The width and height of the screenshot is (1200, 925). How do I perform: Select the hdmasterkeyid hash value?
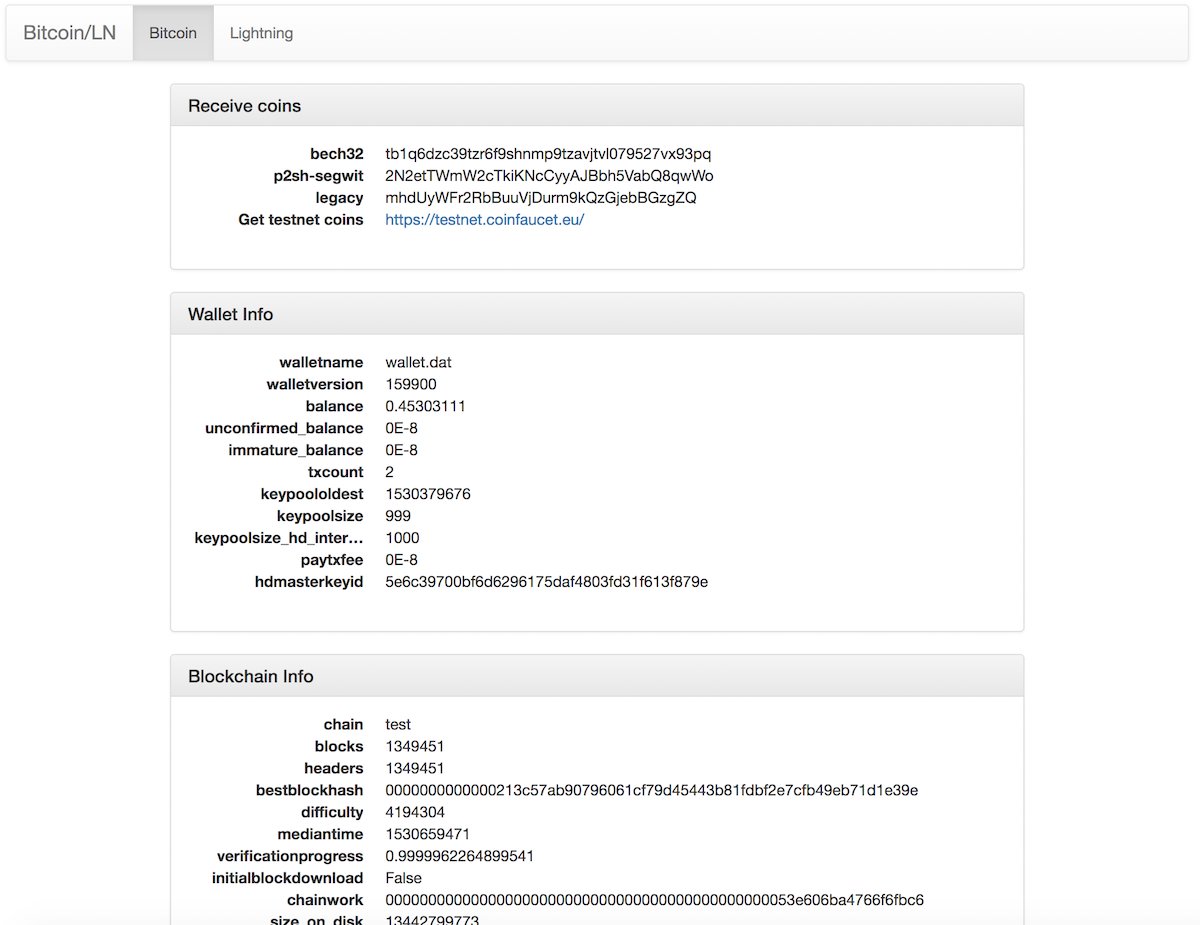[x=546, y=581]
